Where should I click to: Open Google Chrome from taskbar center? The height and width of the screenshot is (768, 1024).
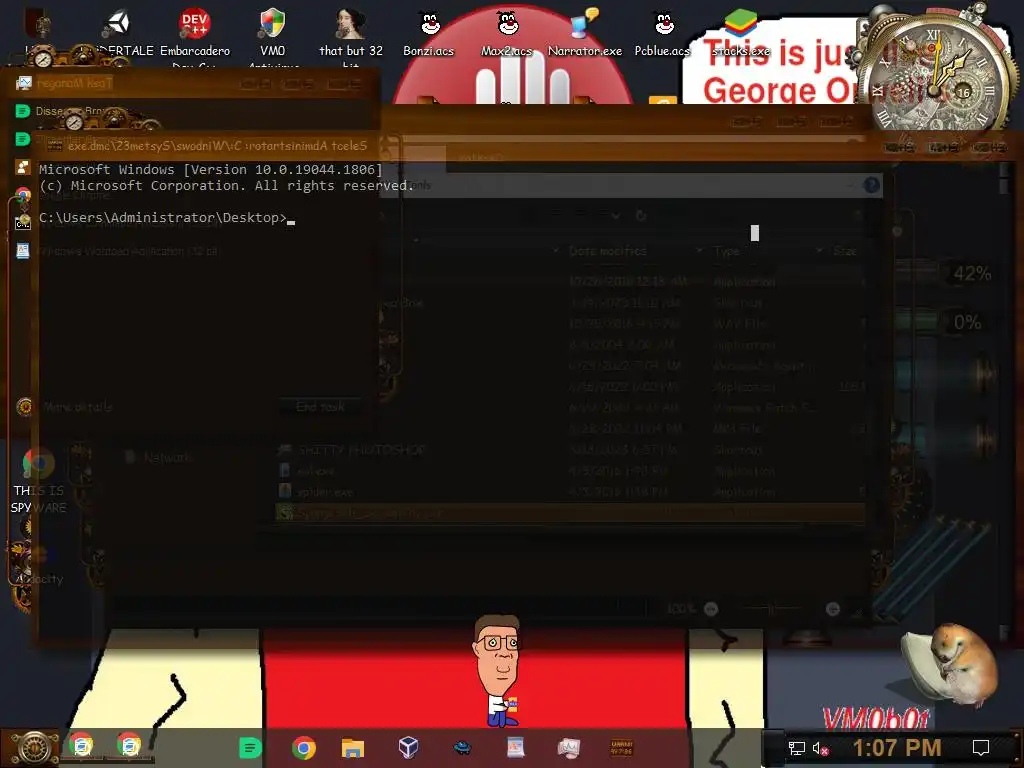(304, 748)
